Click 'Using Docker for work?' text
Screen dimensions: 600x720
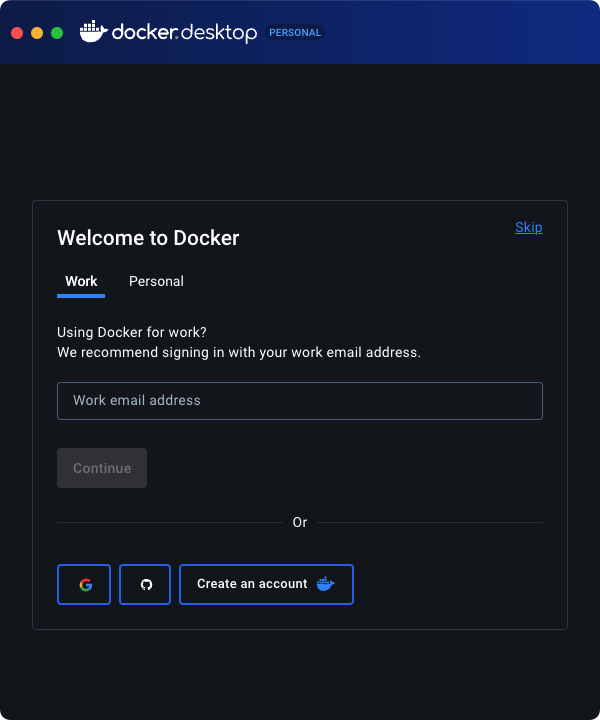[132, 332]
